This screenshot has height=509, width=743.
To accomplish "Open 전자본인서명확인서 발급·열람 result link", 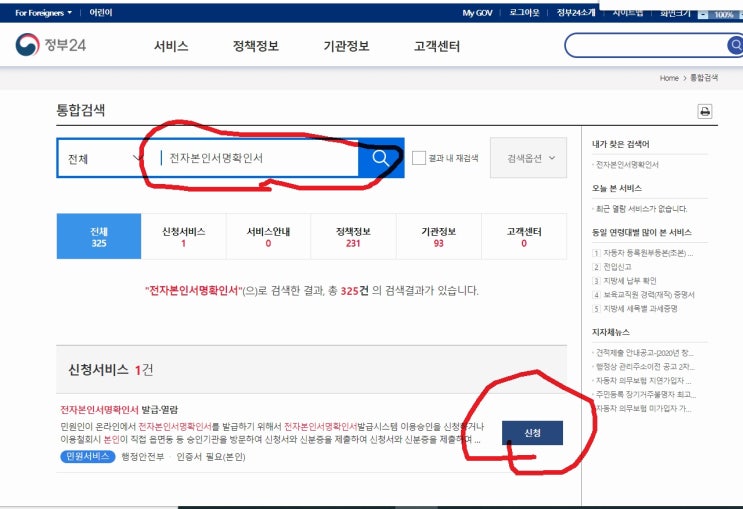I will [x=119, y=409].
